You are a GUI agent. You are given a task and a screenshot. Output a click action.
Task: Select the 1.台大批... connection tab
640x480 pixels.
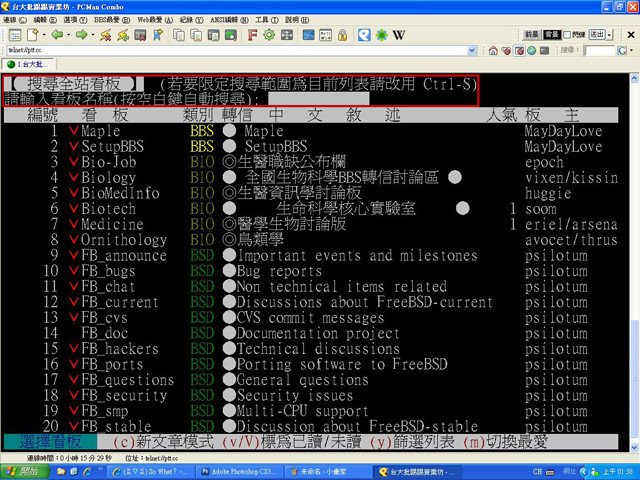[29, 64]
